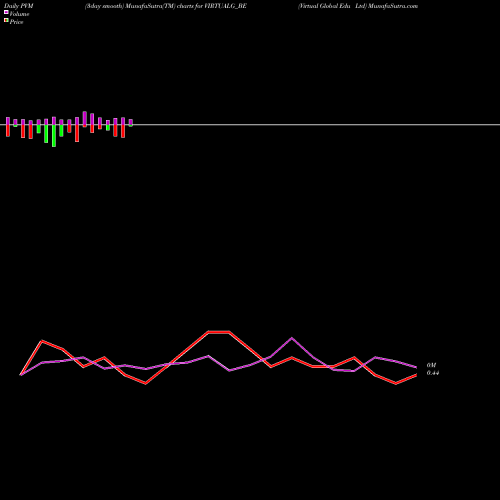Viewport: 500px width, 500px height.
Task: Click the highest peak of the red price line
Action: [x=219, y=332]
